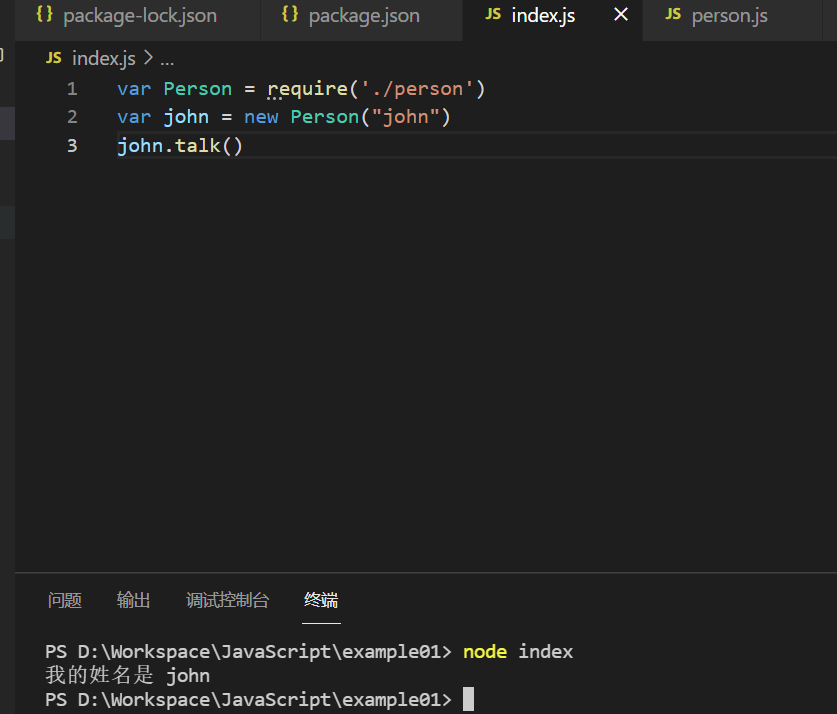Click the JS icon on index.js tab
The height and width of the screenshot is (714, 837).
click(493, 14)
